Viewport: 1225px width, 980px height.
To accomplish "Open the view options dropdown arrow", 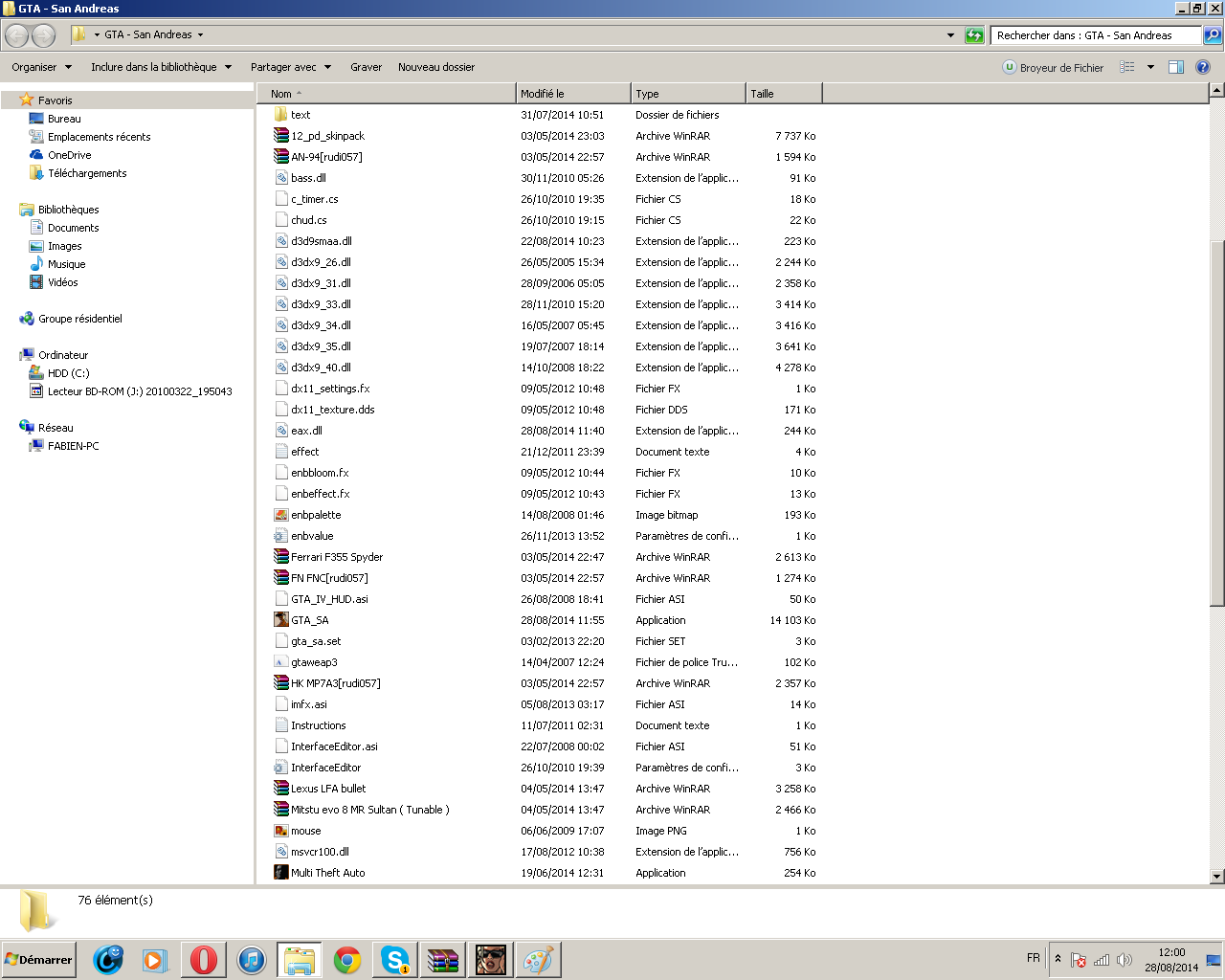I will tap(1150, 67).
